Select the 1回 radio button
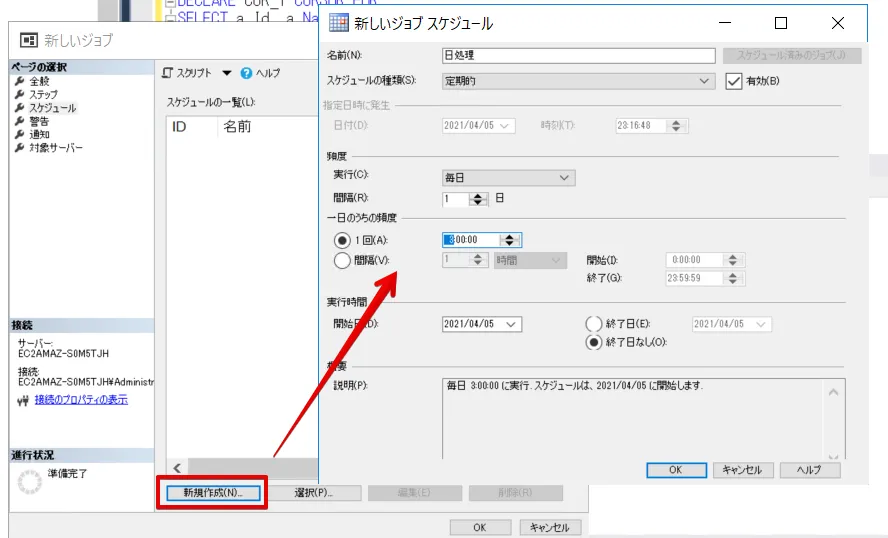The width and height of the screenshot is (888, 538). [x=343, y=240]
